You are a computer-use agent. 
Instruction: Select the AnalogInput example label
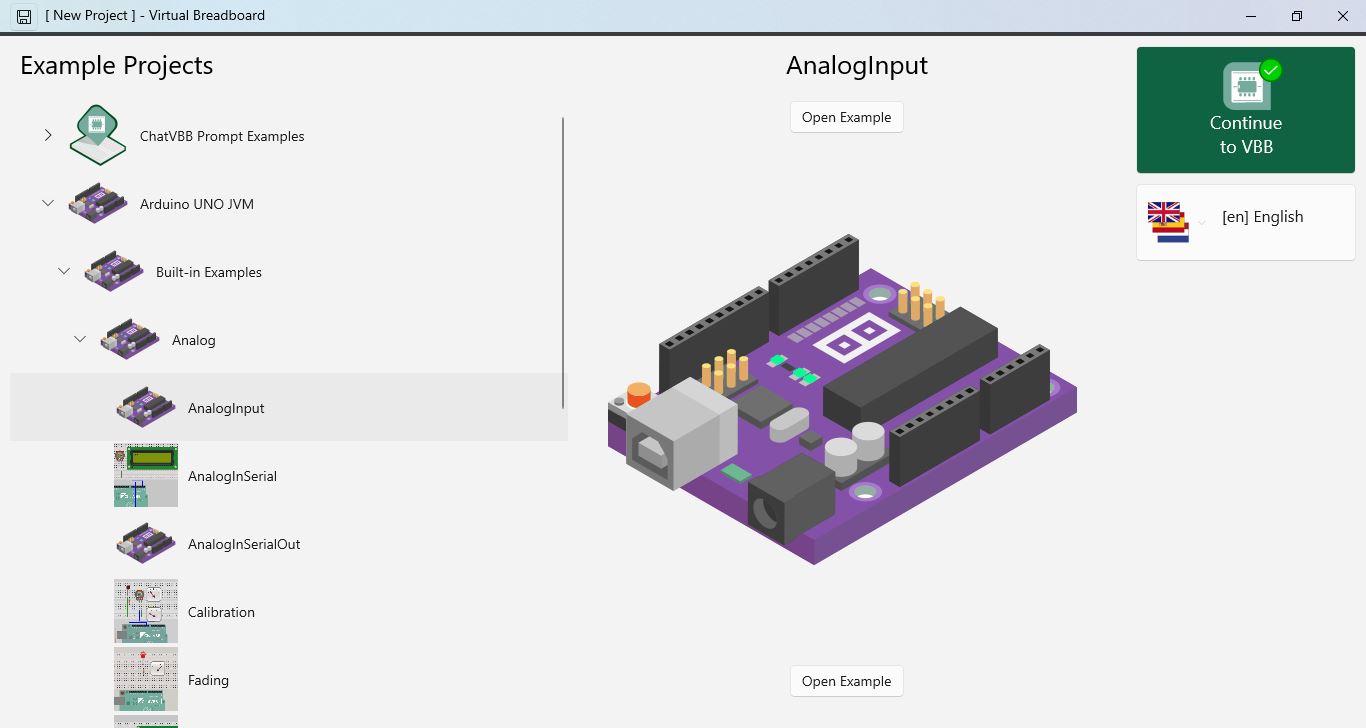[x=226, y=408]
